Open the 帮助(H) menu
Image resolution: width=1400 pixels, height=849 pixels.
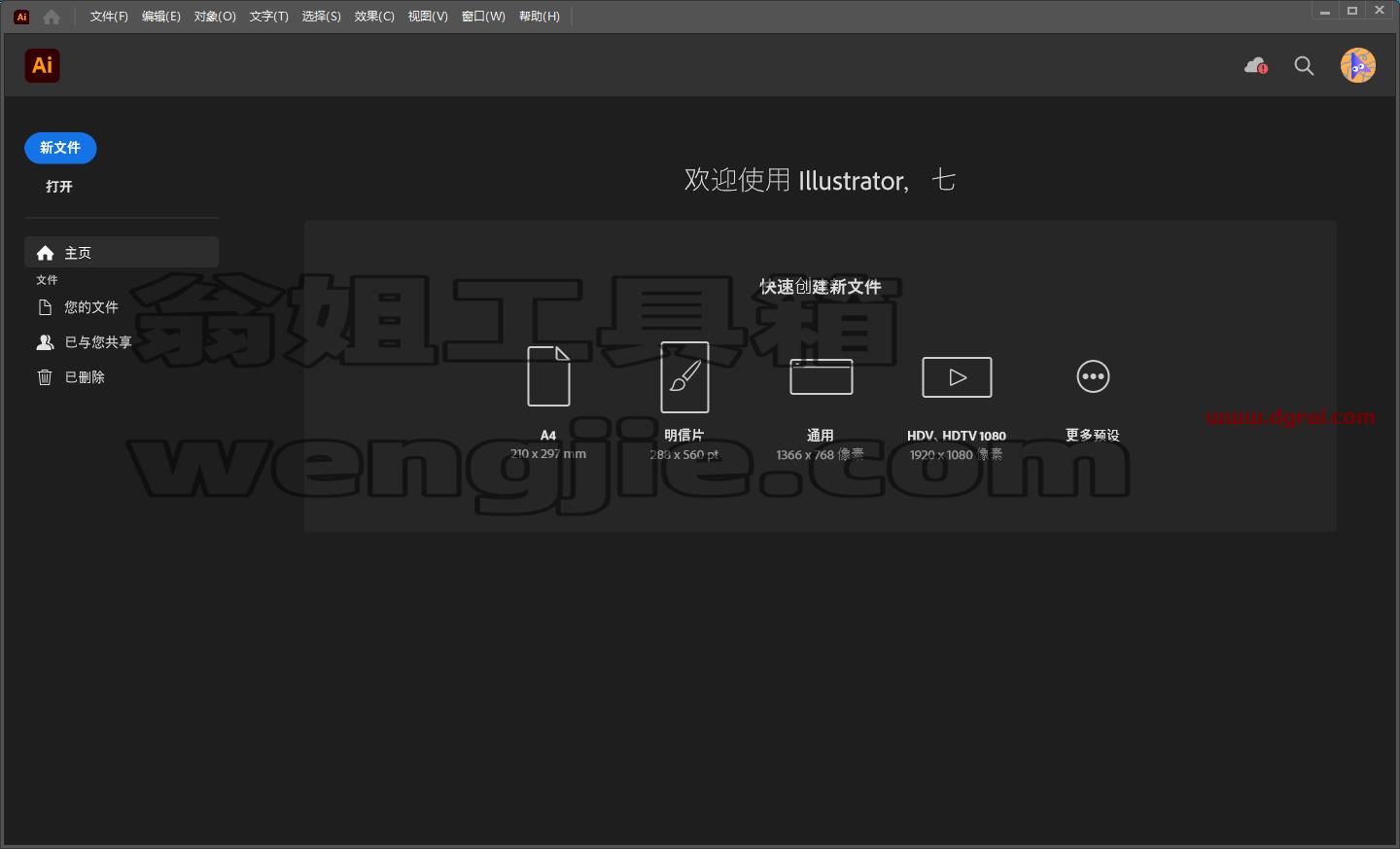click(x=540, y=17)
